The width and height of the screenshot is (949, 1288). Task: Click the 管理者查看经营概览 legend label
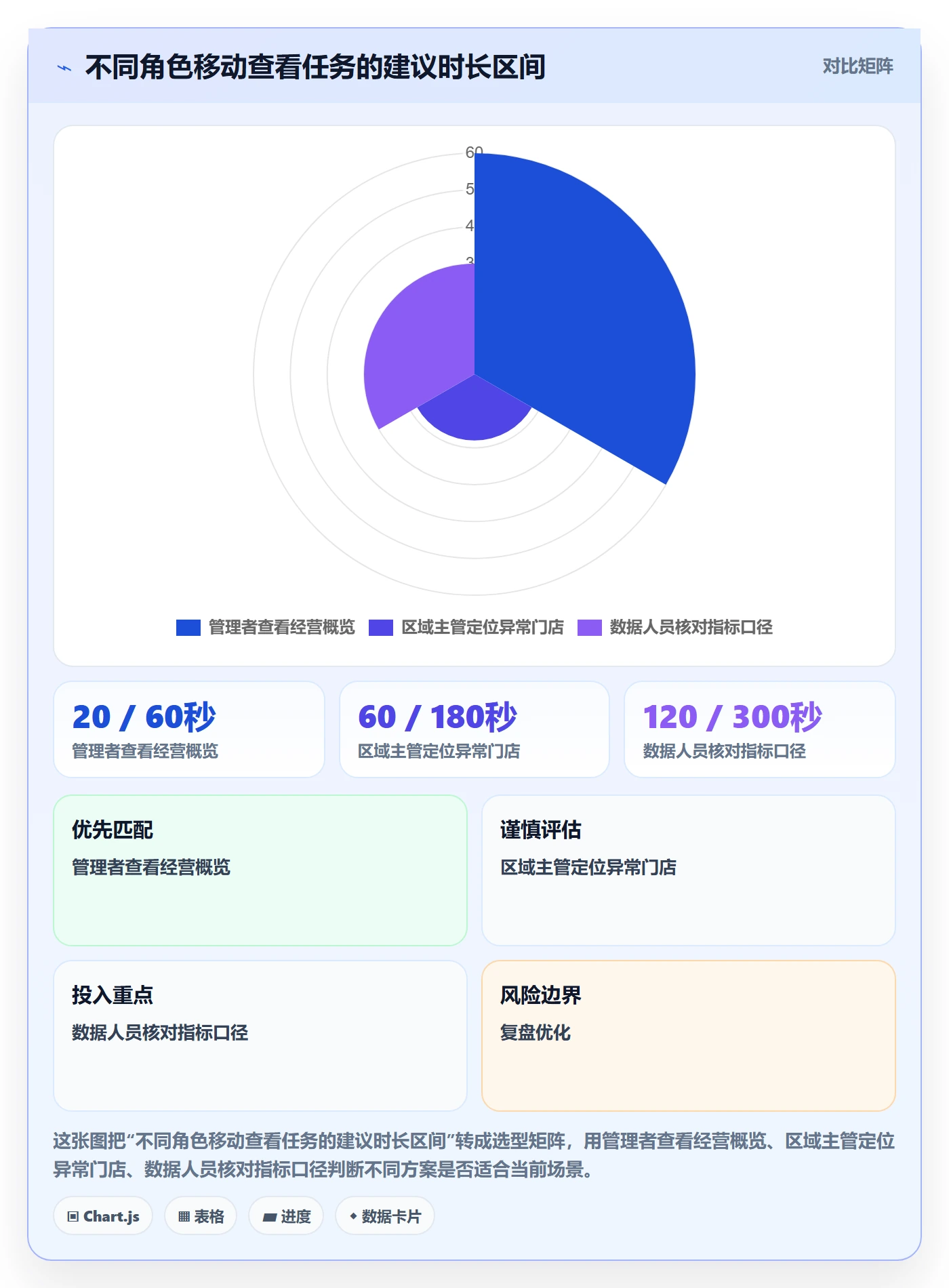tap(281, 627)
